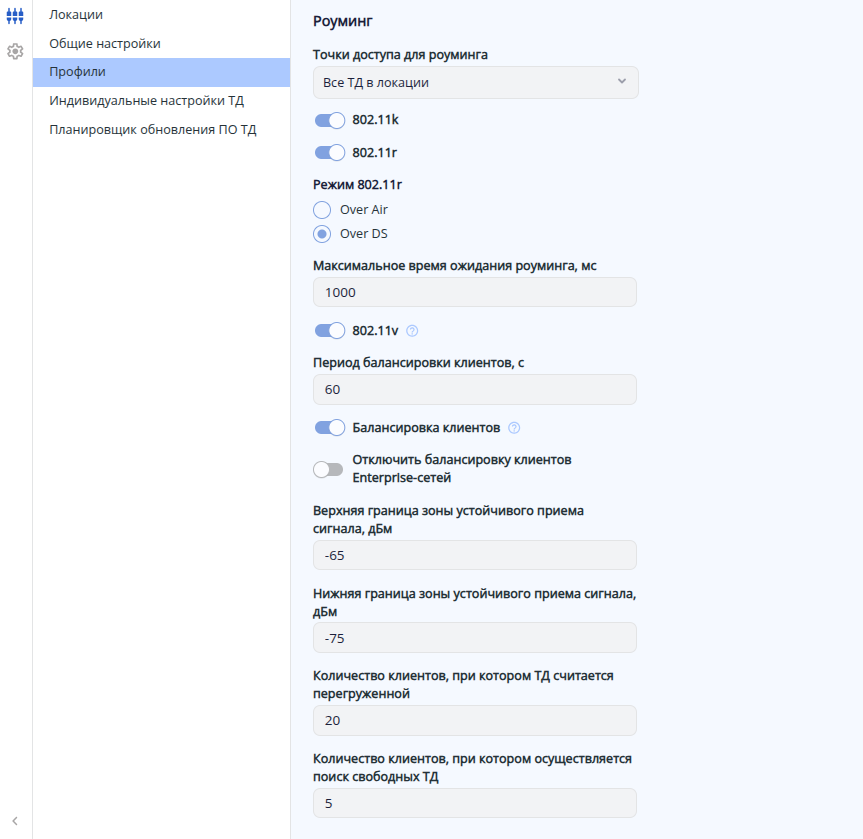
Task: Click roaming max wait time field
Action: tap(475, 293)
